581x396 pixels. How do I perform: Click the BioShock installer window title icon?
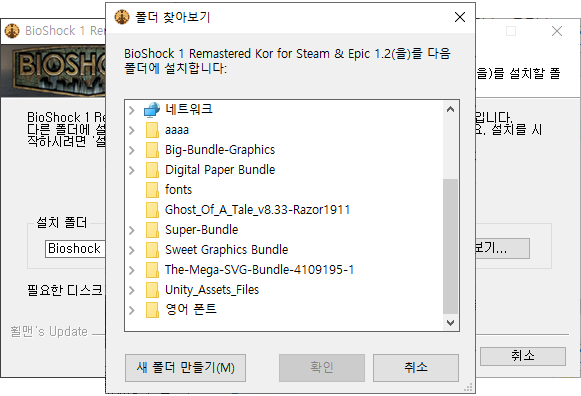[x=12, y=31]
